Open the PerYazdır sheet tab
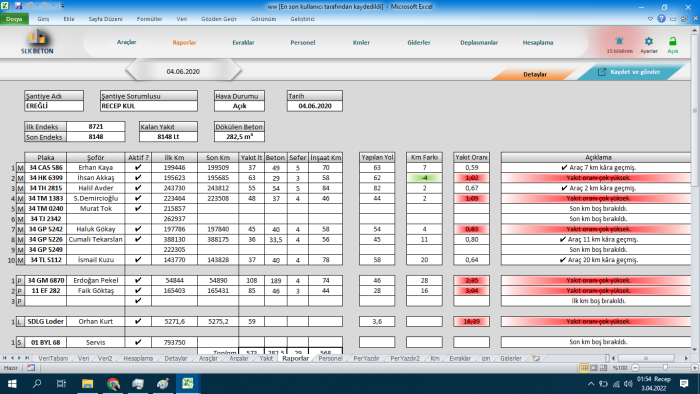Image resolution: width=700 pixels, height=394 pixels. pyautogui.click(x=366, y=358)
